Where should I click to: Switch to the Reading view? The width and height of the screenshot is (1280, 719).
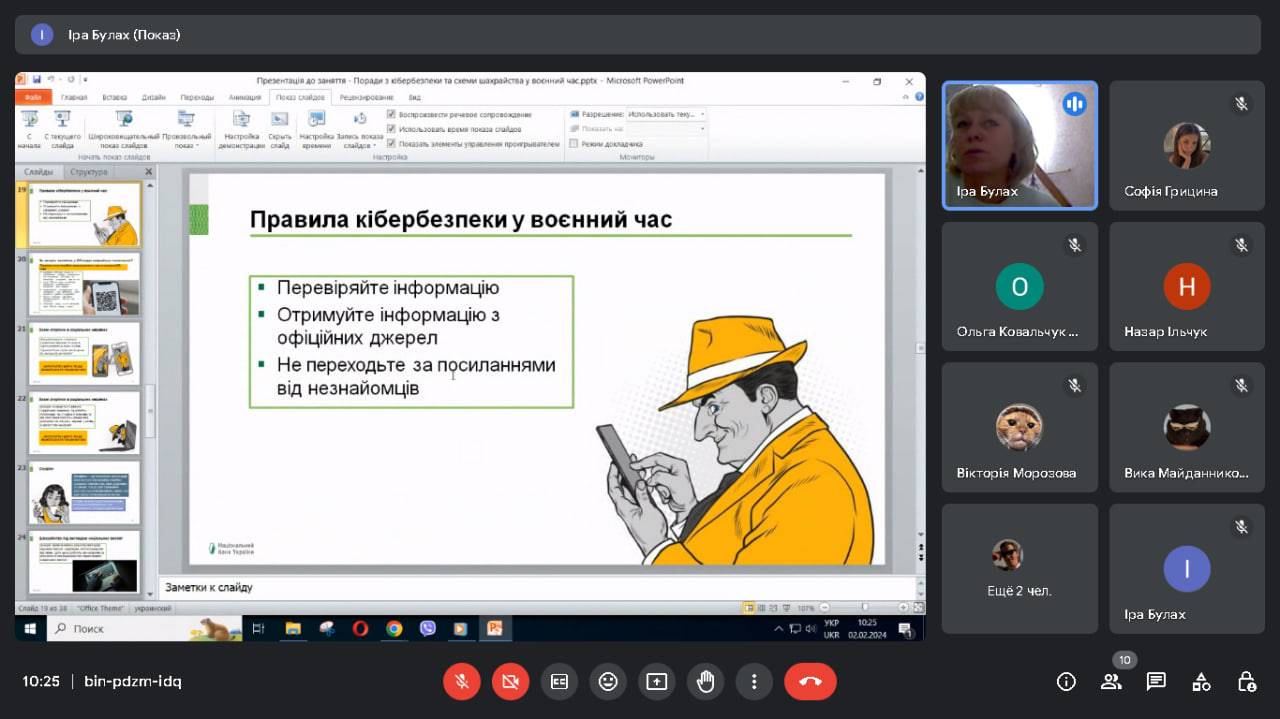pos(772,608)
